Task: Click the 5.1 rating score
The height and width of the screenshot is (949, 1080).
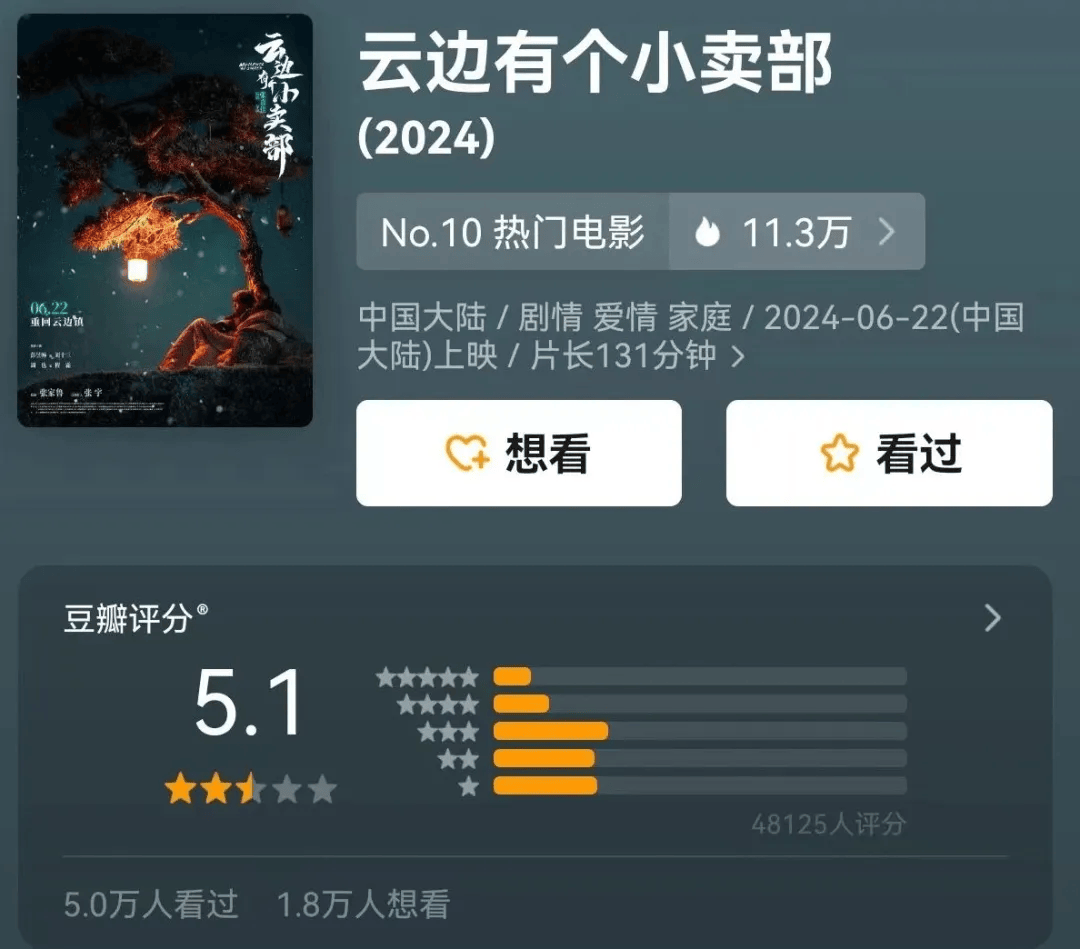Action: pos(249,704)
